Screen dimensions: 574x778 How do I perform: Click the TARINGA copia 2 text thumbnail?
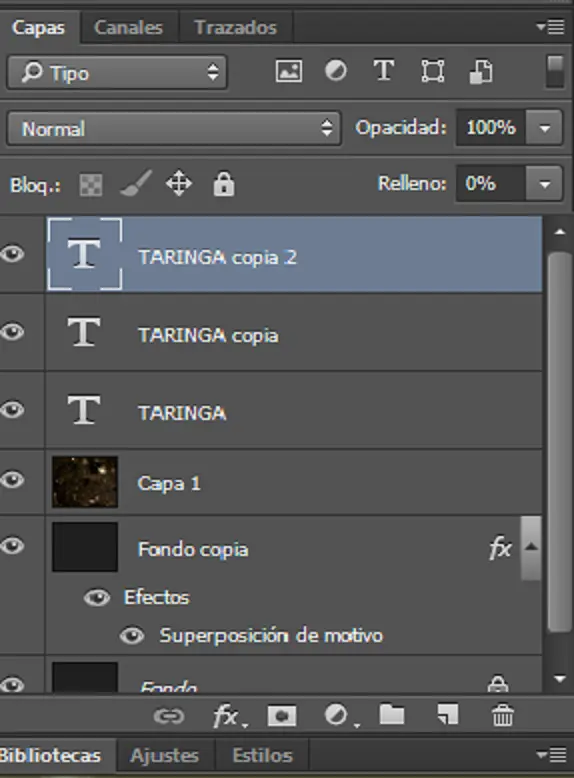point(84,254)
